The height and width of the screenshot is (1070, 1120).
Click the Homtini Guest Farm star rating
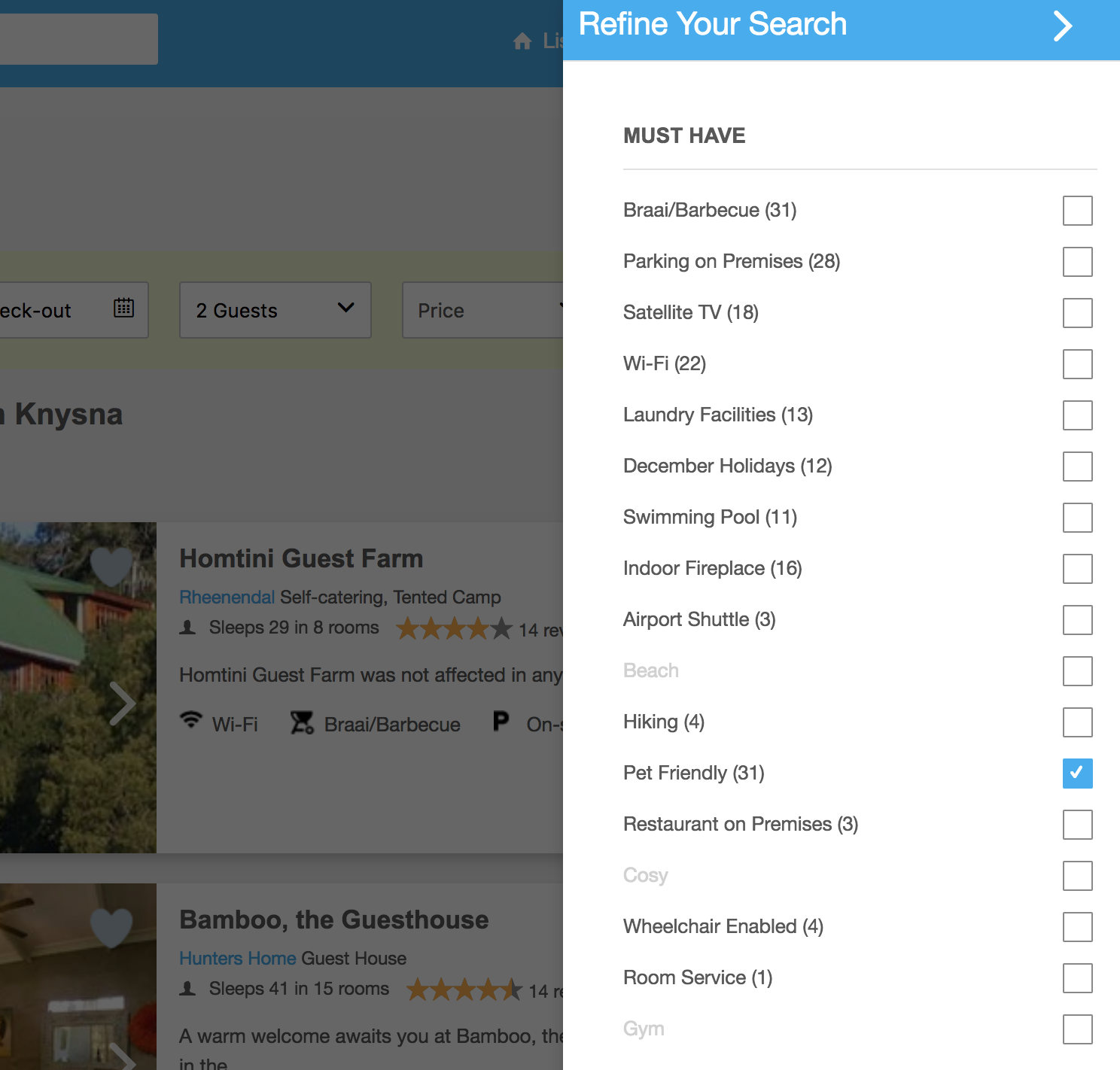point(454,628)
